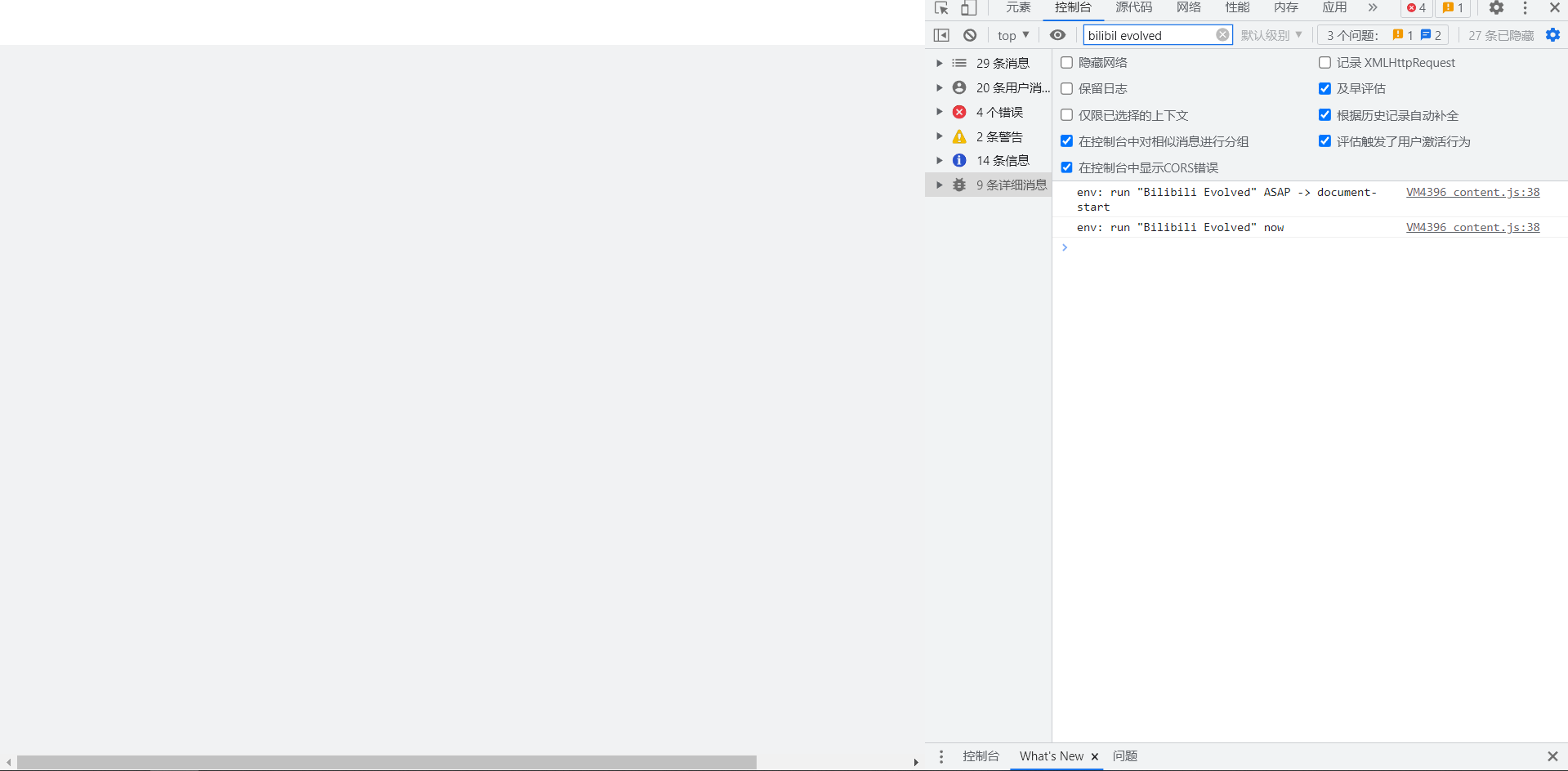Uncheck 根据历史记录自动补全 checkbox

coord(1325,115)
